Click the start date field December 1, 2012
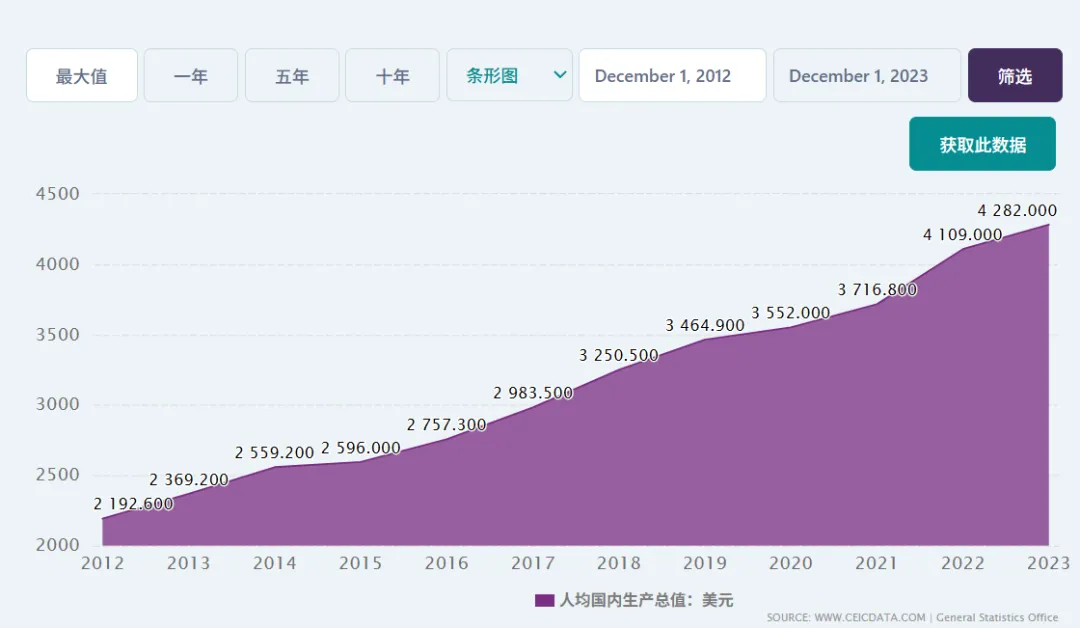1080x628 pixels. point(672,76)
